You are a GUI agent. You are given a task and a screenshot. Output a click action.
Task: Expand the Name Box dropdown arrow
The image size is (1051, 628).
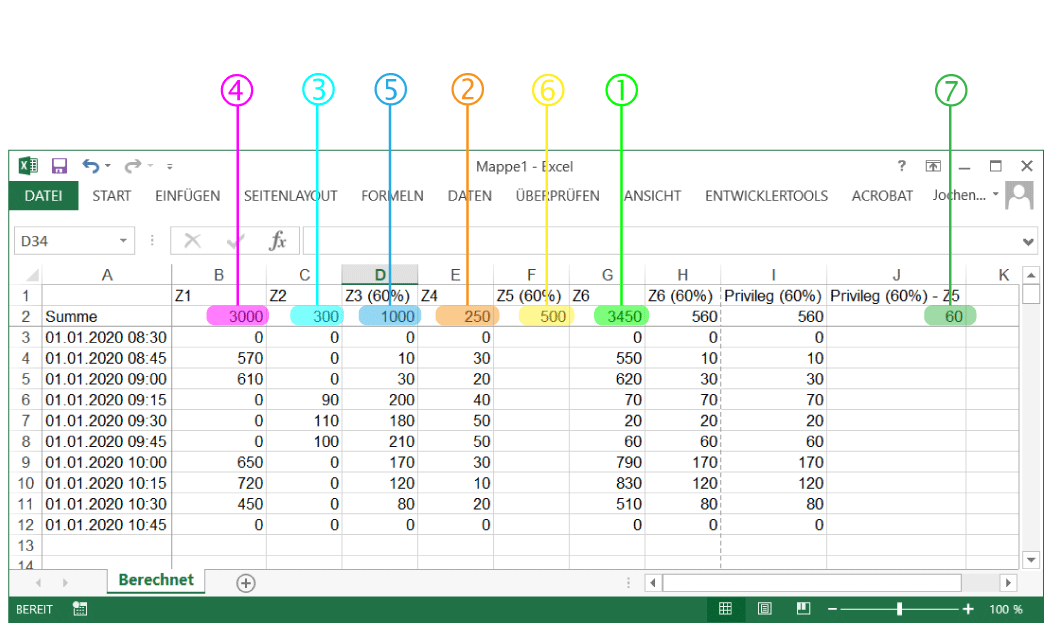pyautogui.click(x=124, y=241)
